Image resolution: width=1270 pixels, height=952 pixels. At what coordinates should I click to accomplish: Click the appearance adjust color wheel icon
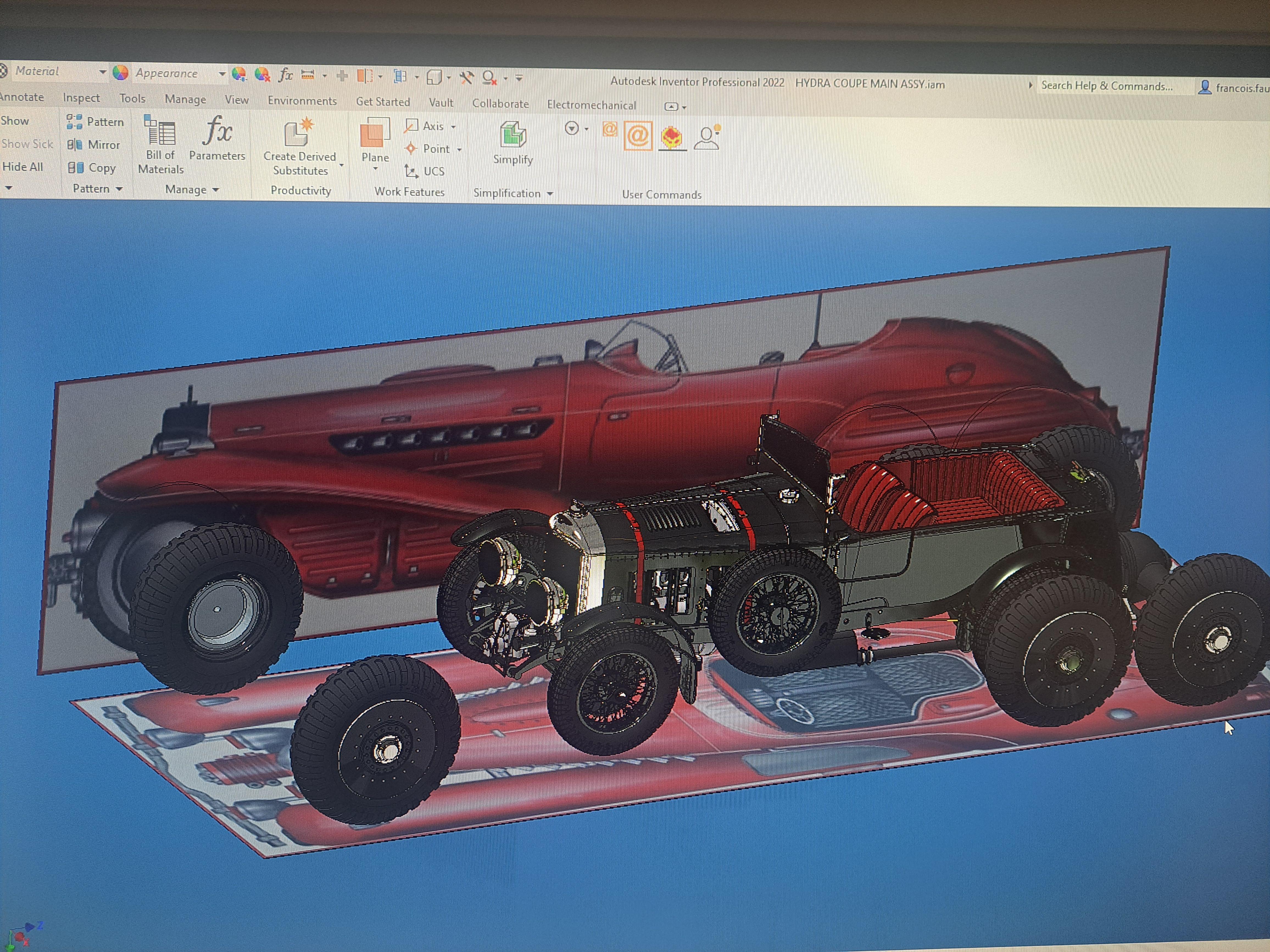pos(239,74)
